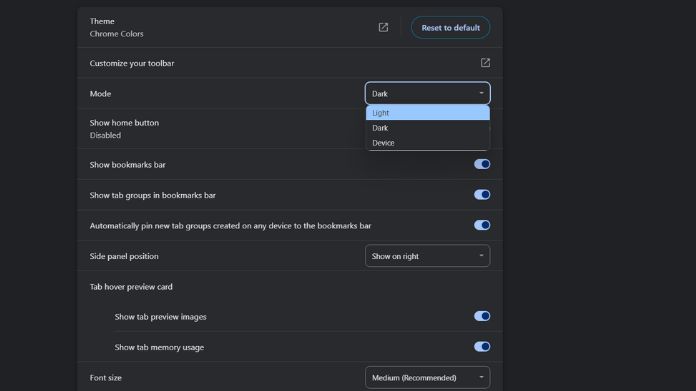Click Reset to default button
The width and height of the screenshot is (696, 391).
[451, 28]
